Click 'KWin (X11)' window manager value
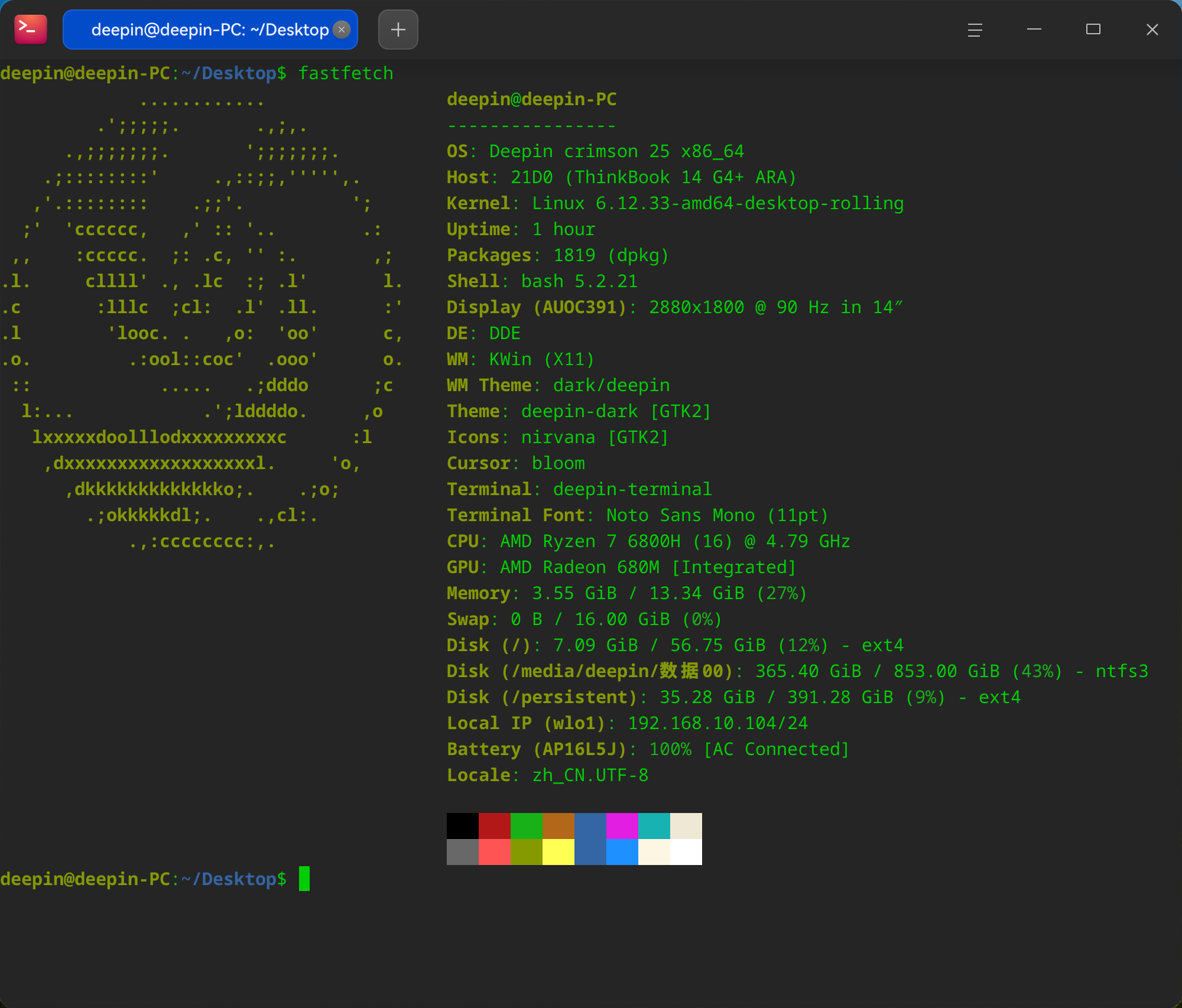Screen dimensions: 1182x1008 click(x=542, y=359)
